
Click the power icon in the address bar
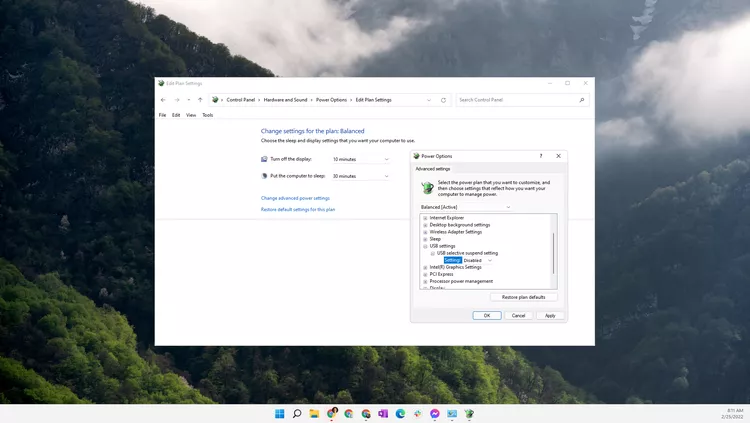(x=215, y=100)
